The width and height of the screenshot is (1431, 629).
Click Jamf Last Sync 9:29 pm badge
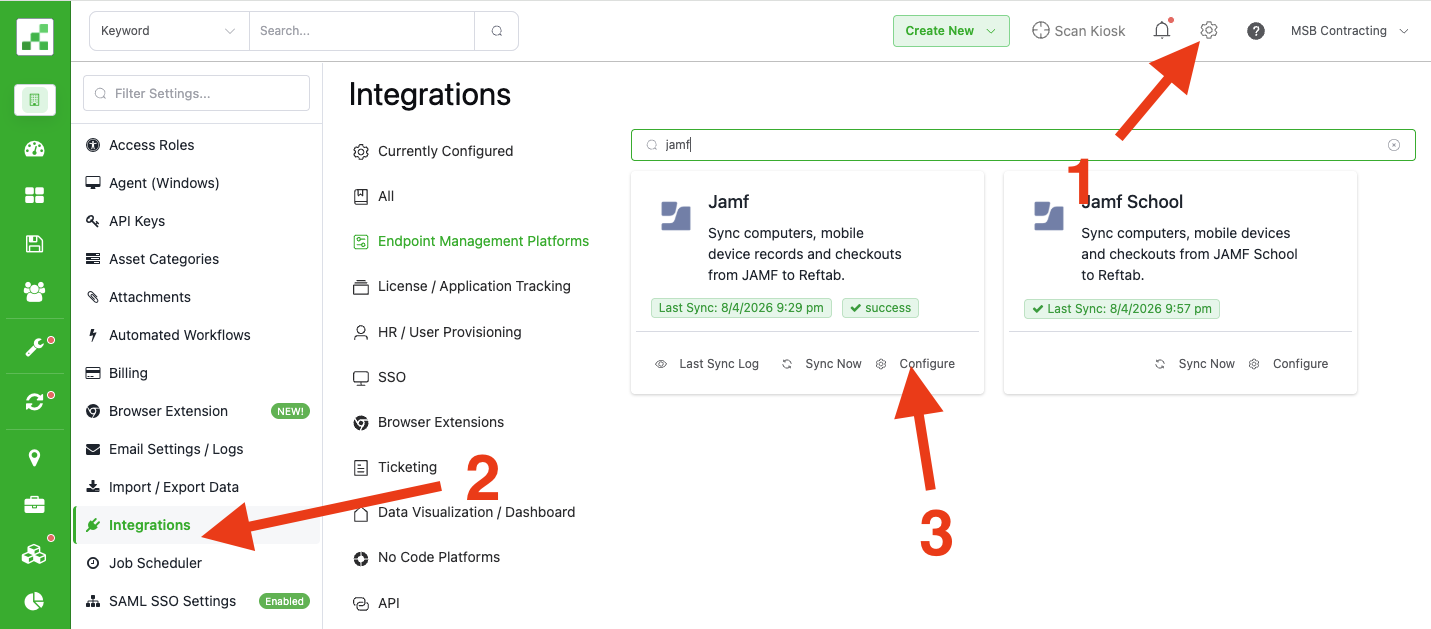coord(741,308)
